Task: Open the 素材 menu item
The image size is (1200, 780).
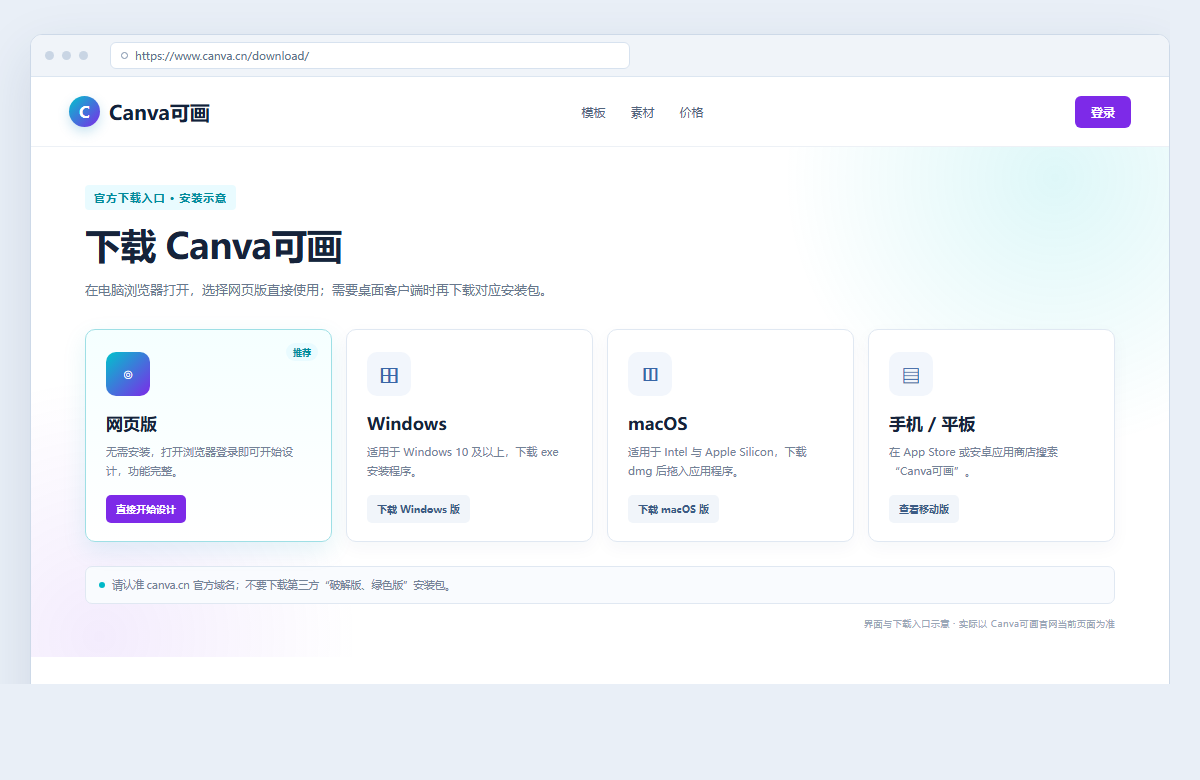Action: pyautogui.click(x=642, y=113)
